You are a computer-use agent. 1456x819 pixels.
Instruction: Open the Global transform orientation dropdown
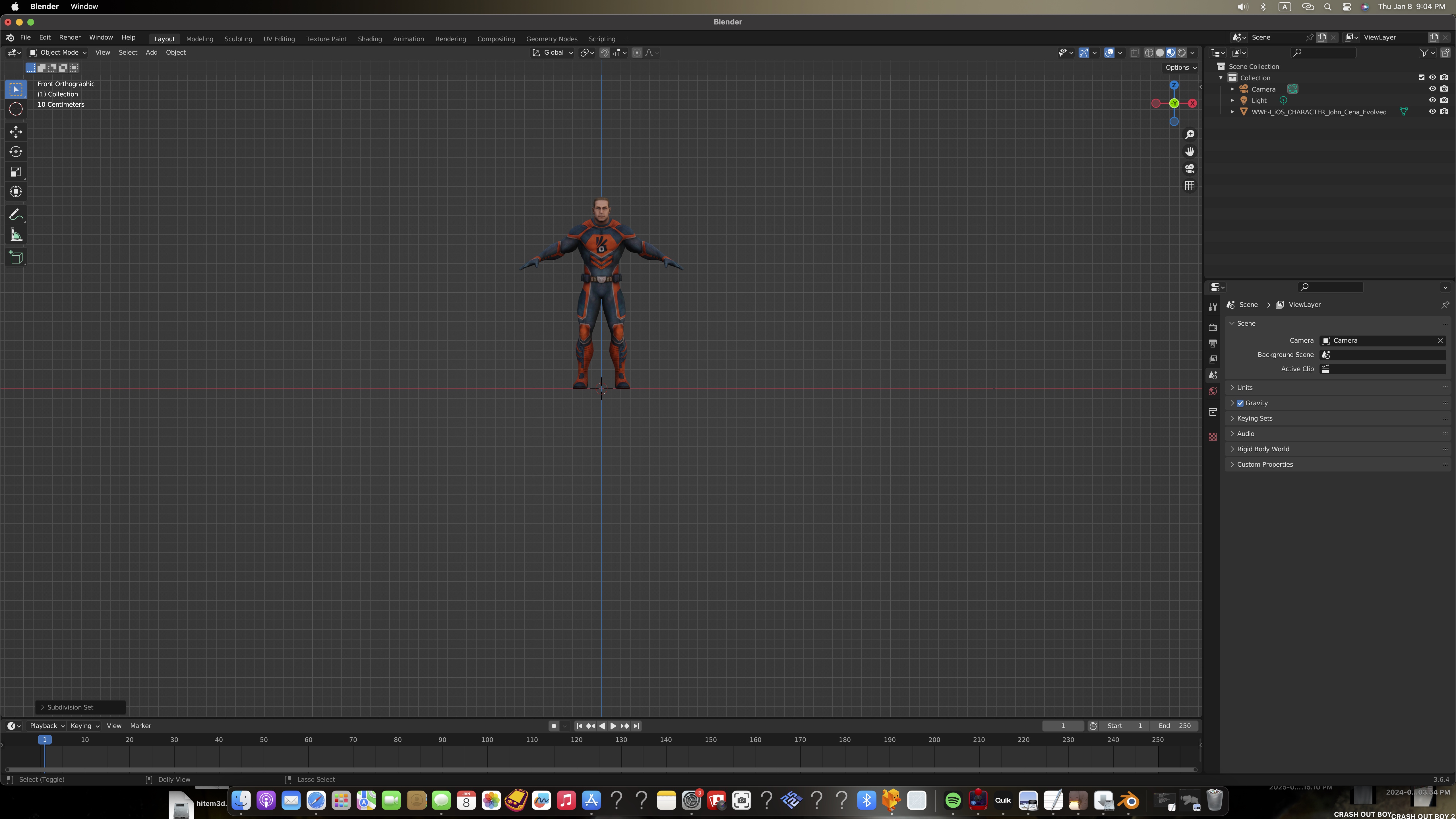click(x=553, y=53)
